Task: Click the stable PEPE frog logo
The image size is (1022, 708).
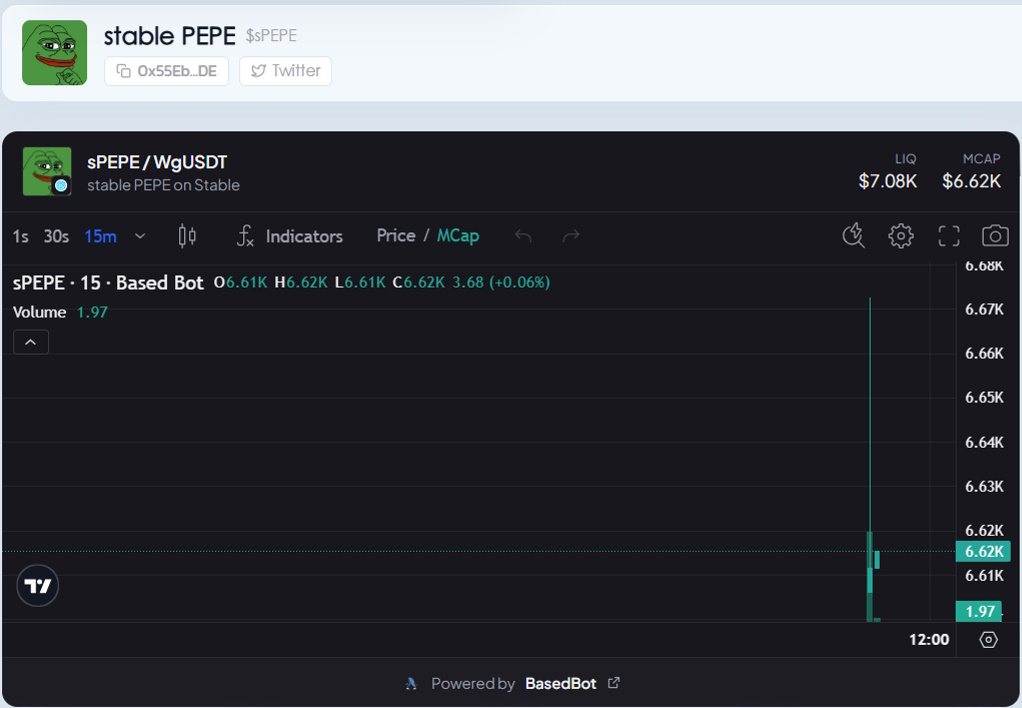Action: click(x=55, y=53)
